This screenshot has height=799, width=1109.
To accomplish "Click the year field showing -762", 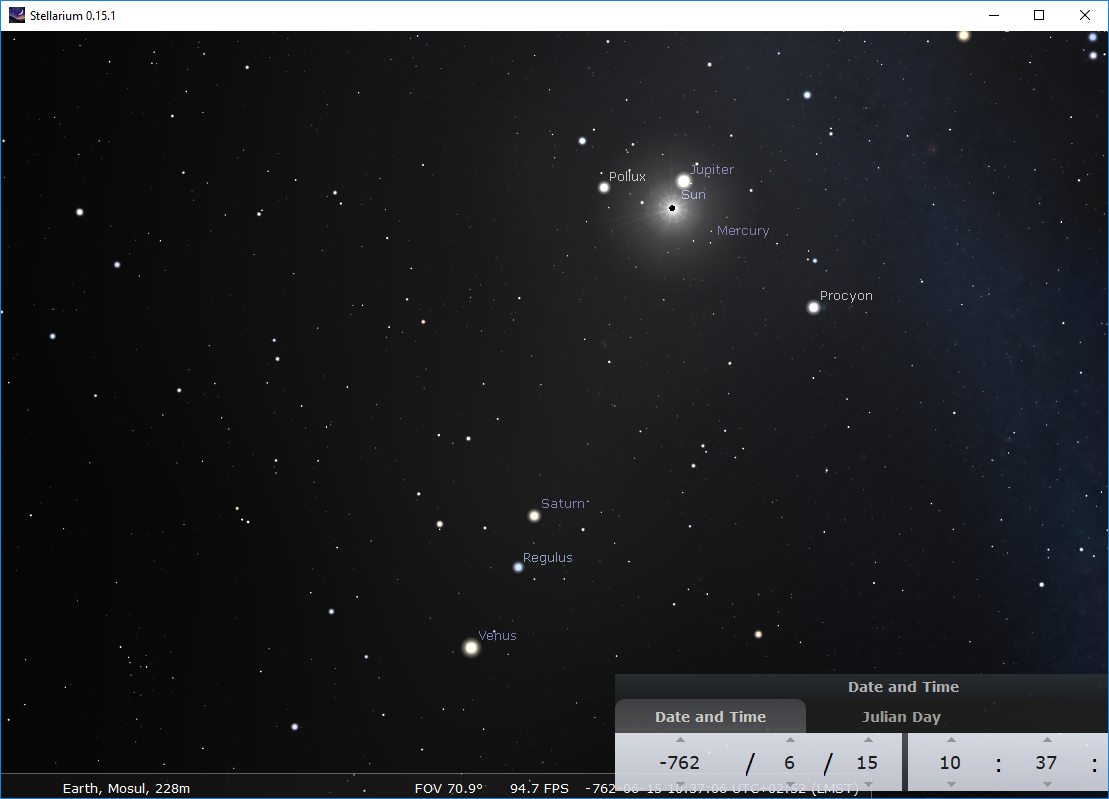I will (x=679, y=762).
